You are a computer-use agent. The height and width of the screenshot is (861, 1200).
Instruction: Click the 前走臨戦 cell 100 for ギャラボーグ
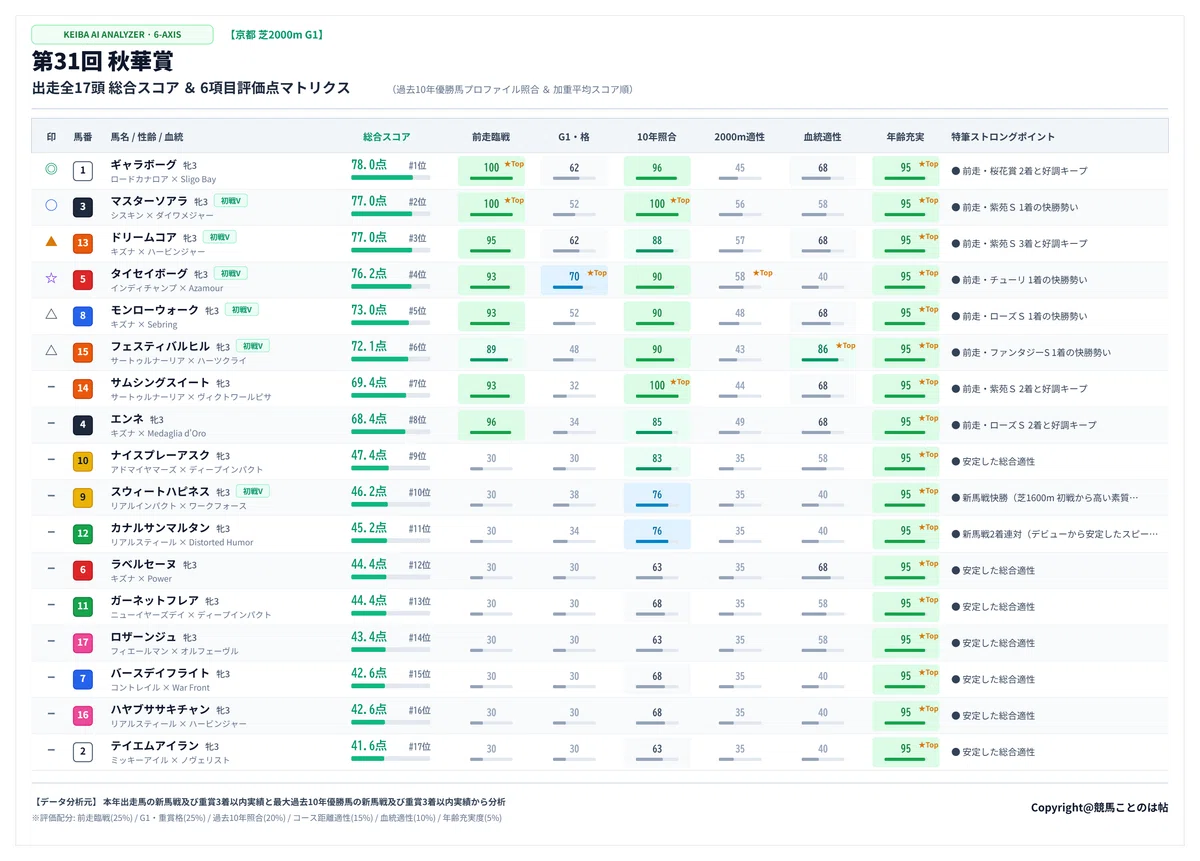(x=491, y=170)
